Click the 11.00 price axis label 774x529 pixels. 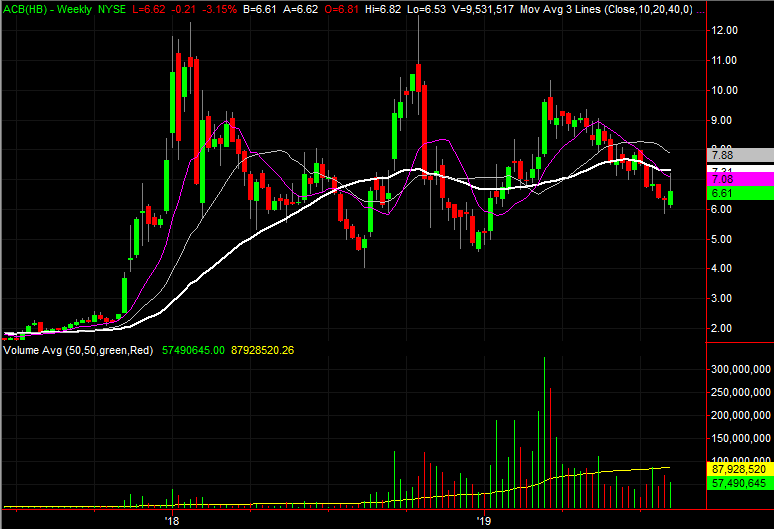click(724, 60)
